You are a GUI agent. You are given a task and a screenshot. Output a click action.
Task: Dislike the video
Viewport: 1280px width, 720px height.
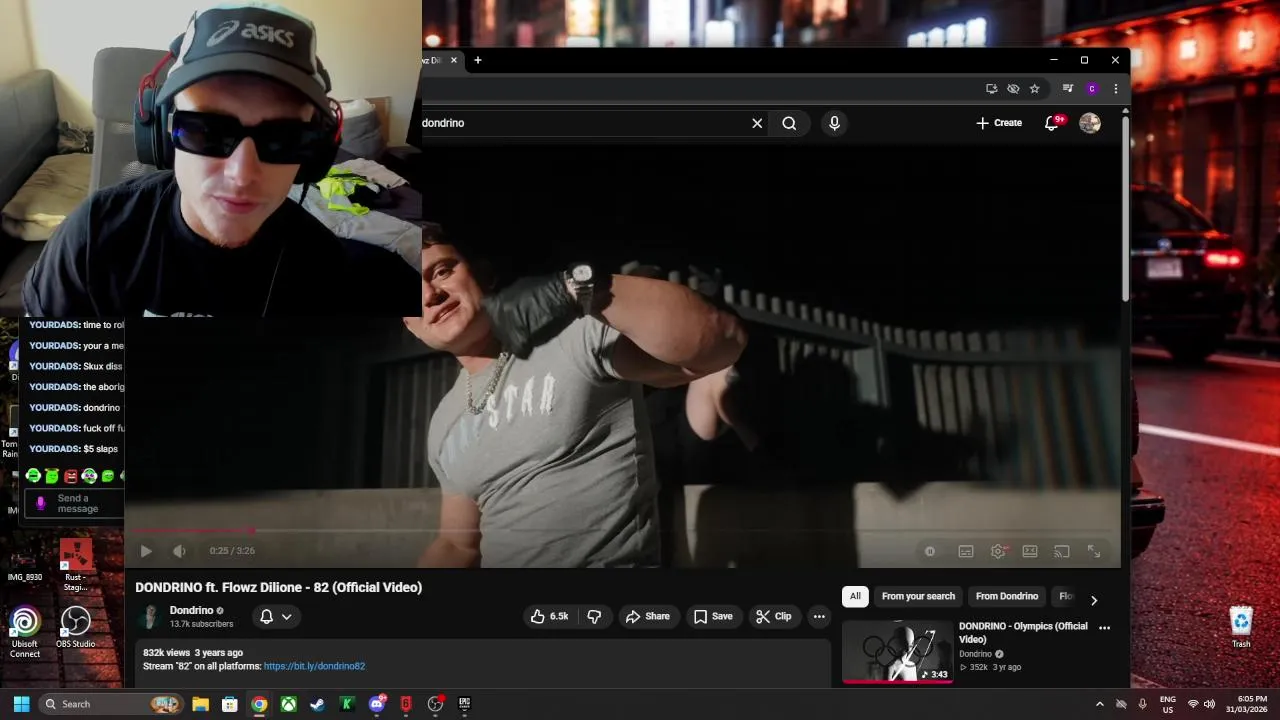point(594,617)
